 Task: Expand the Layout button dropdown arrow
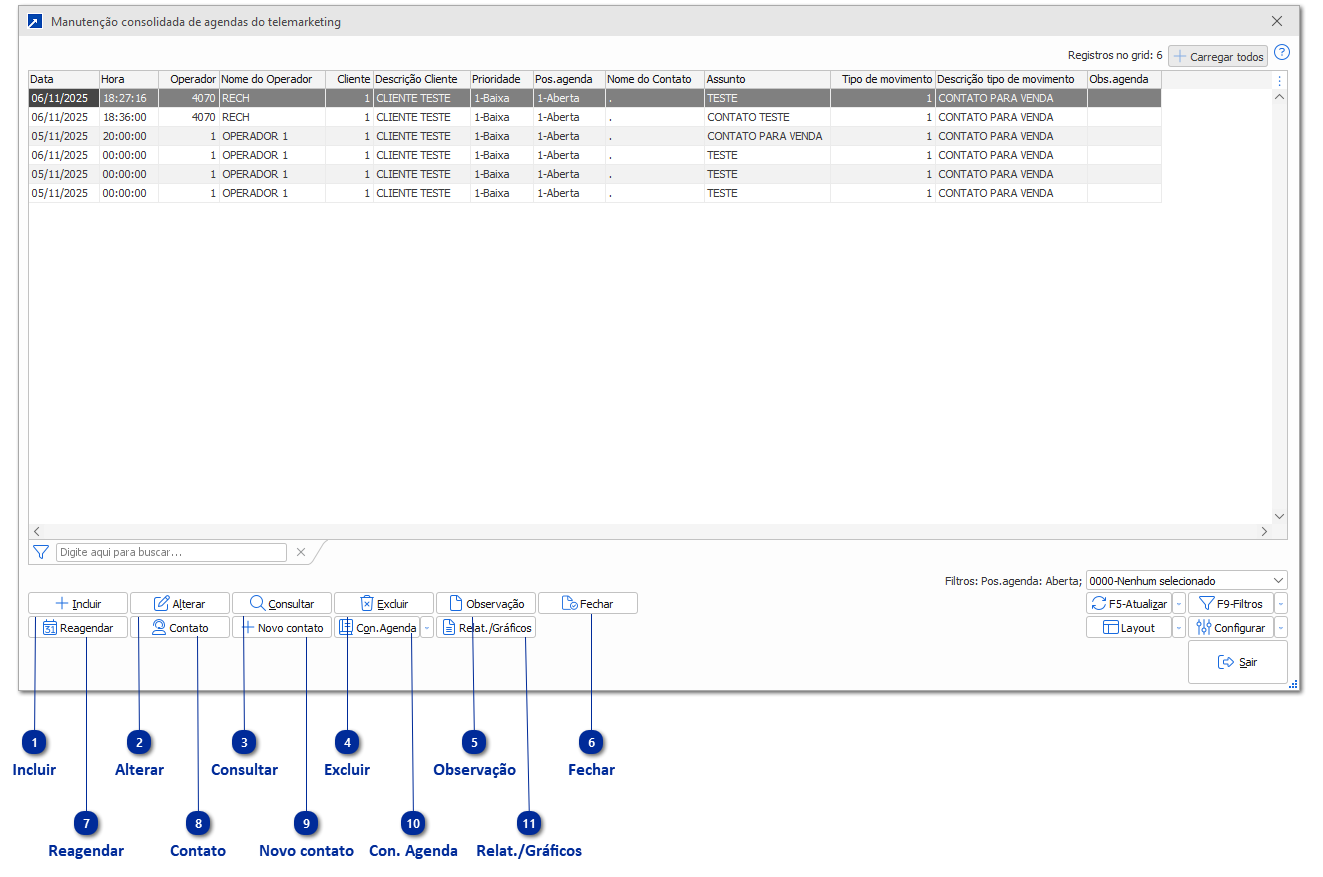(x=1179, y=628)
